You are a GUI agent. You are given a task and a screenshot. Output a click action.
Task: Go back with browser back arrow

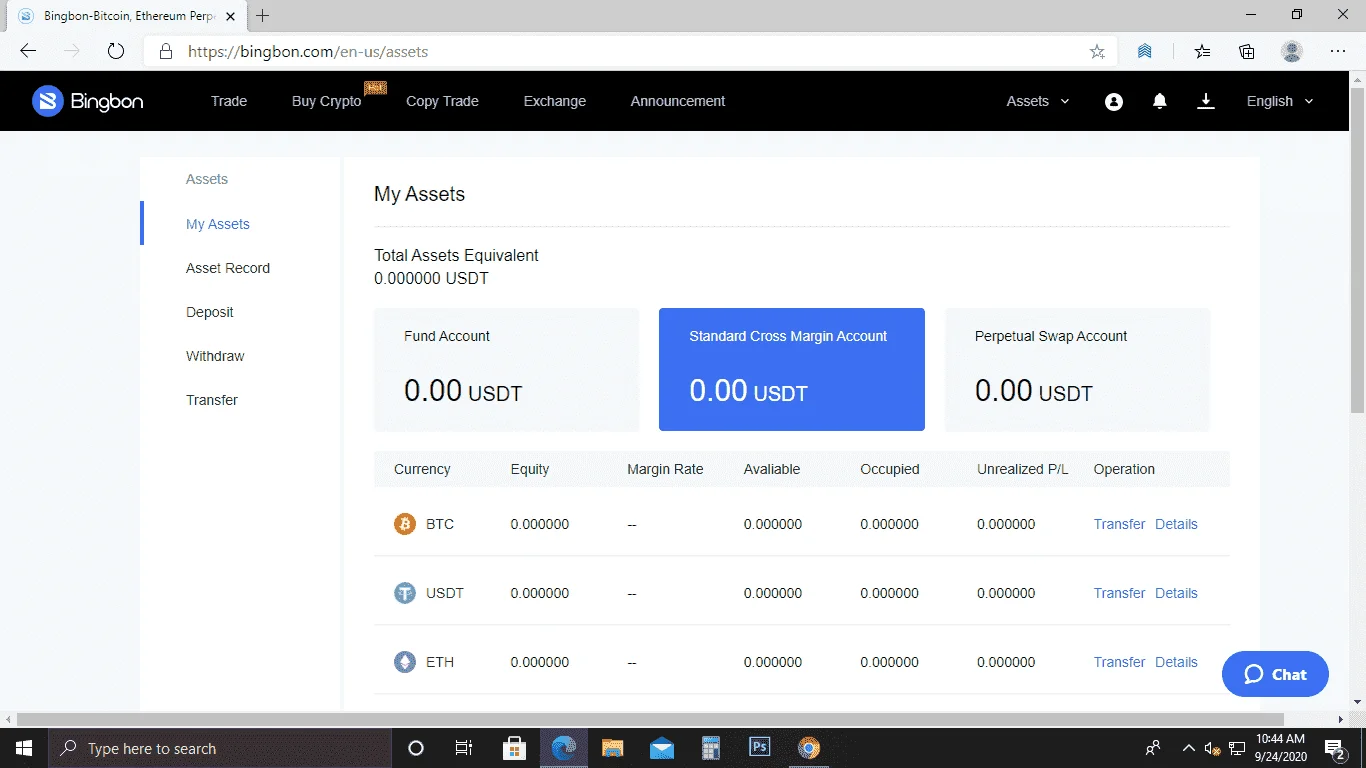tap(27, 52)
